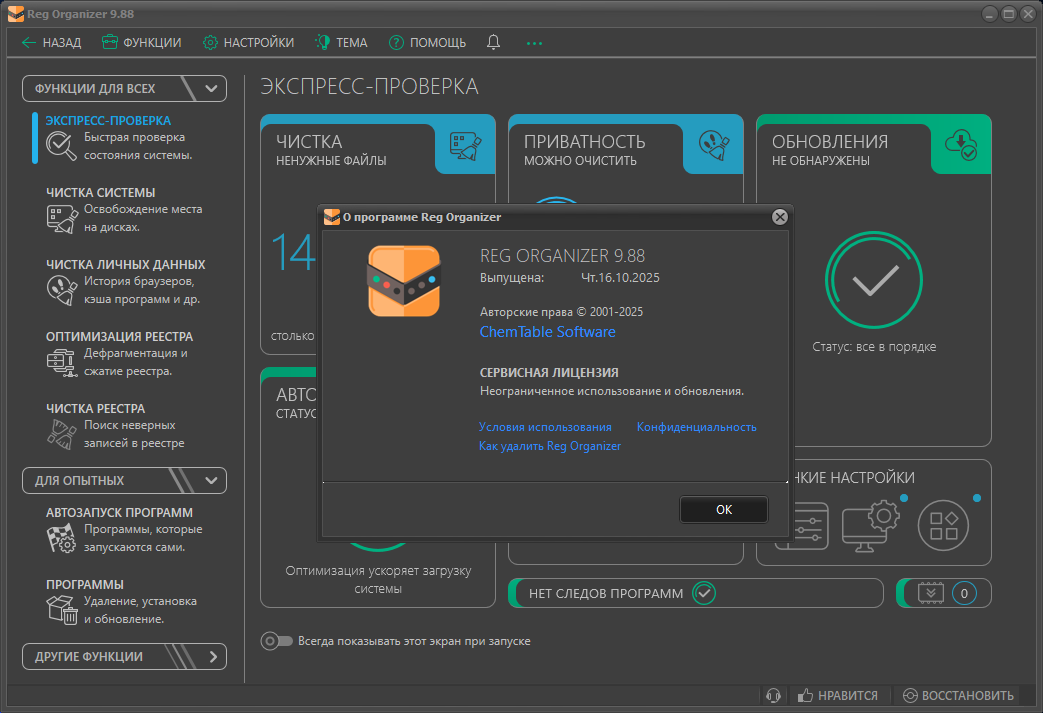Click the Автозапуск программ flag icon
The width and height of the screenshot is (1043, 713).
61,538
